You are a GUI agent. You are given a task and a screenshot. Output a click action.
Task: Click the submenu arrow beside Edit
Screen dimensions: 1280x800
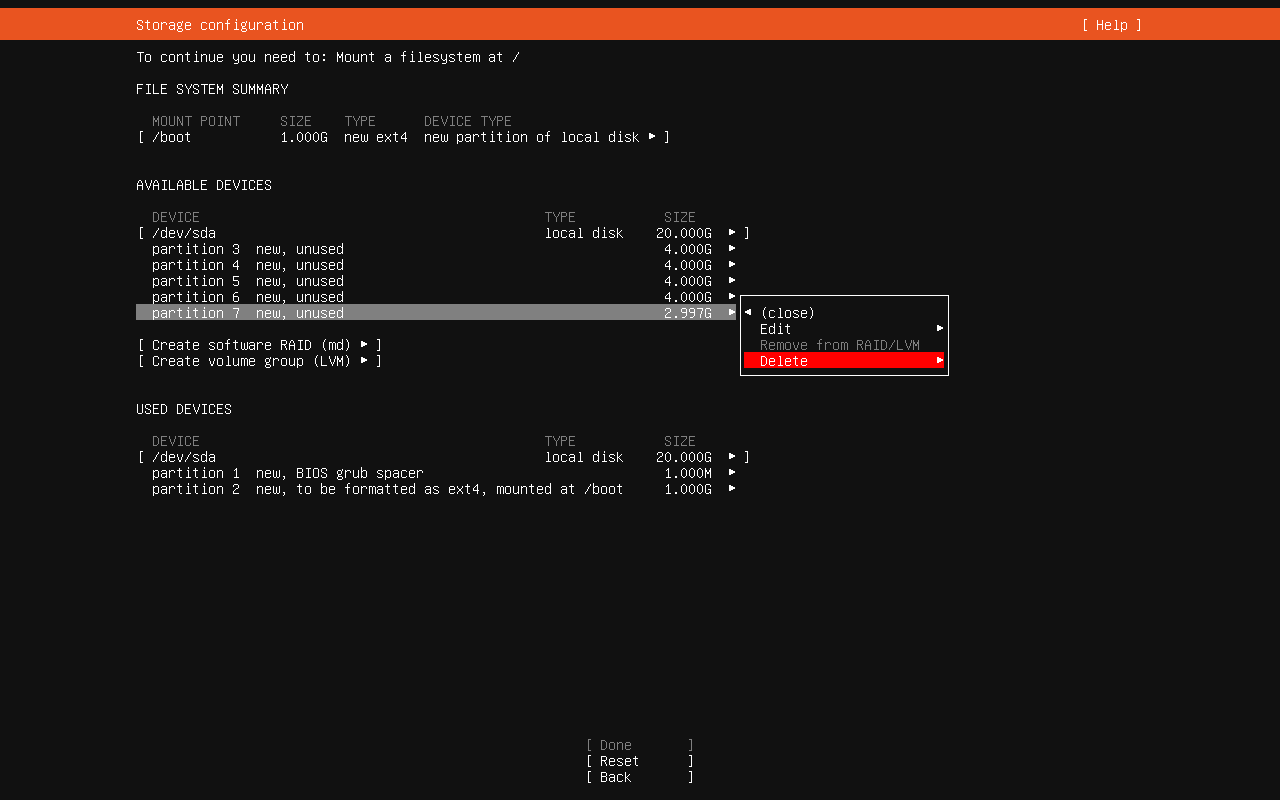tap(940, 329)
